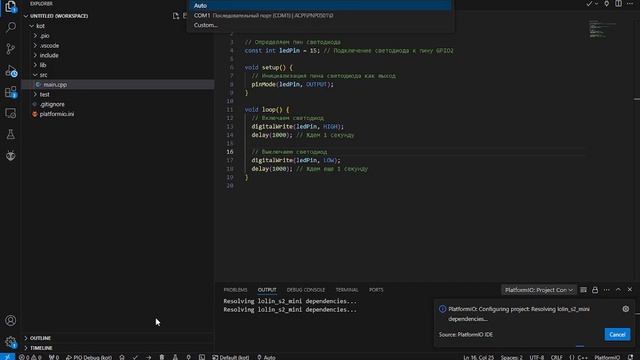Click PlatformIO Clean trash icon in status bar
The height and width of the screenshot is (360, 640).
pos(162,357)
